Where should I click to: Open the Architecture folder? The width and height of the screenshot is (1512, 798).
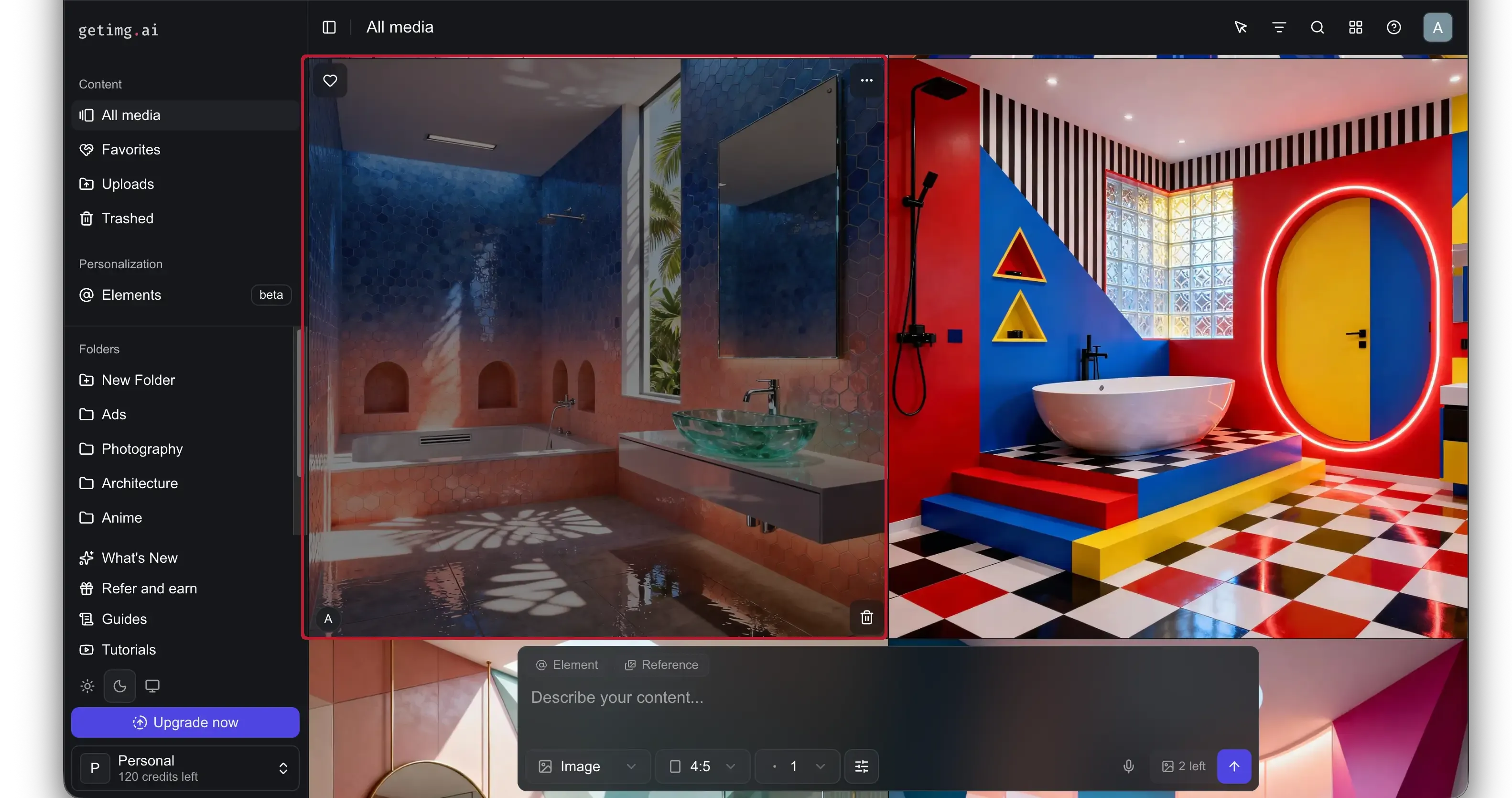tap(140, 483)
